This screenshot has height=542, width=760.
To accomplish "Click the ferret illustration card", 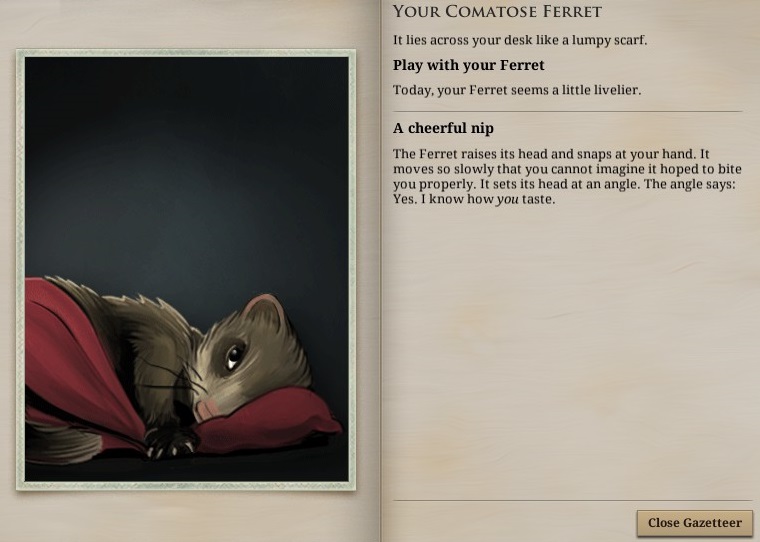I will (x=186, y=270).
